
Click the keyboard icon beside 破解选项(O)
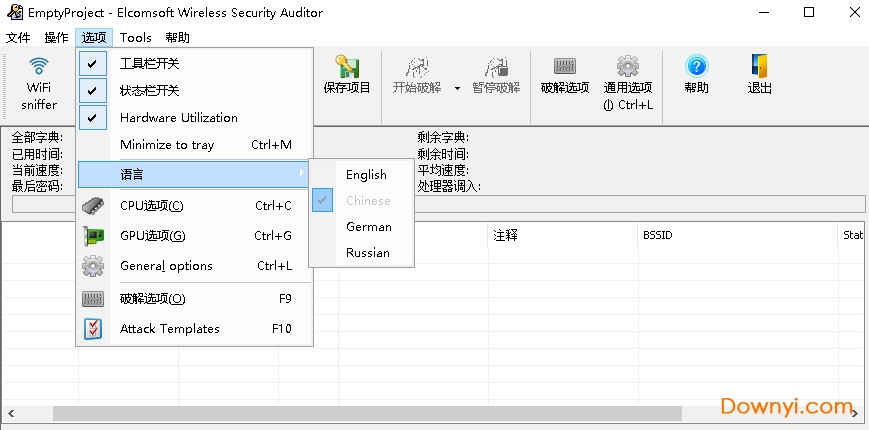(93, 299)
